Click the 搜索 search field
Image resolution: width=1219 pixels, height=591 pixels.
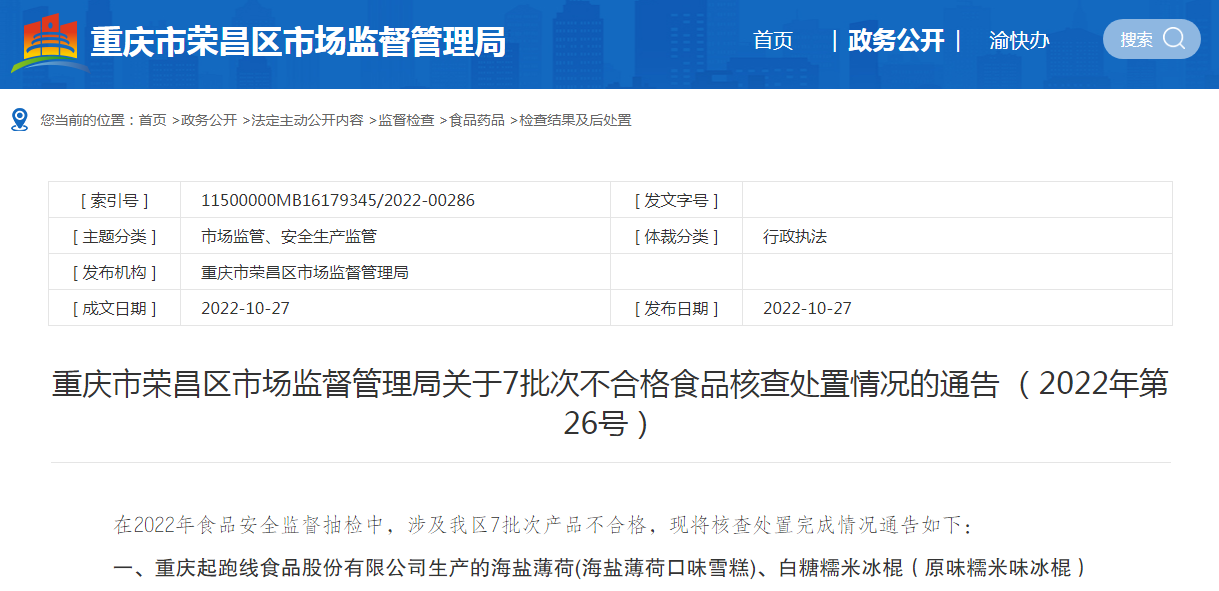coord(1152,39)
